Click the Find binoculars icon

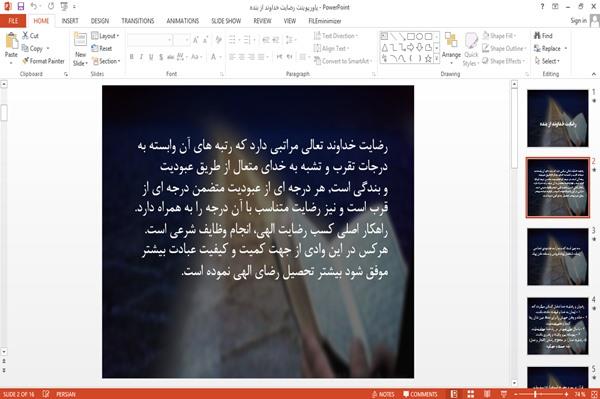pyautogui.click(x=537, y=36)
